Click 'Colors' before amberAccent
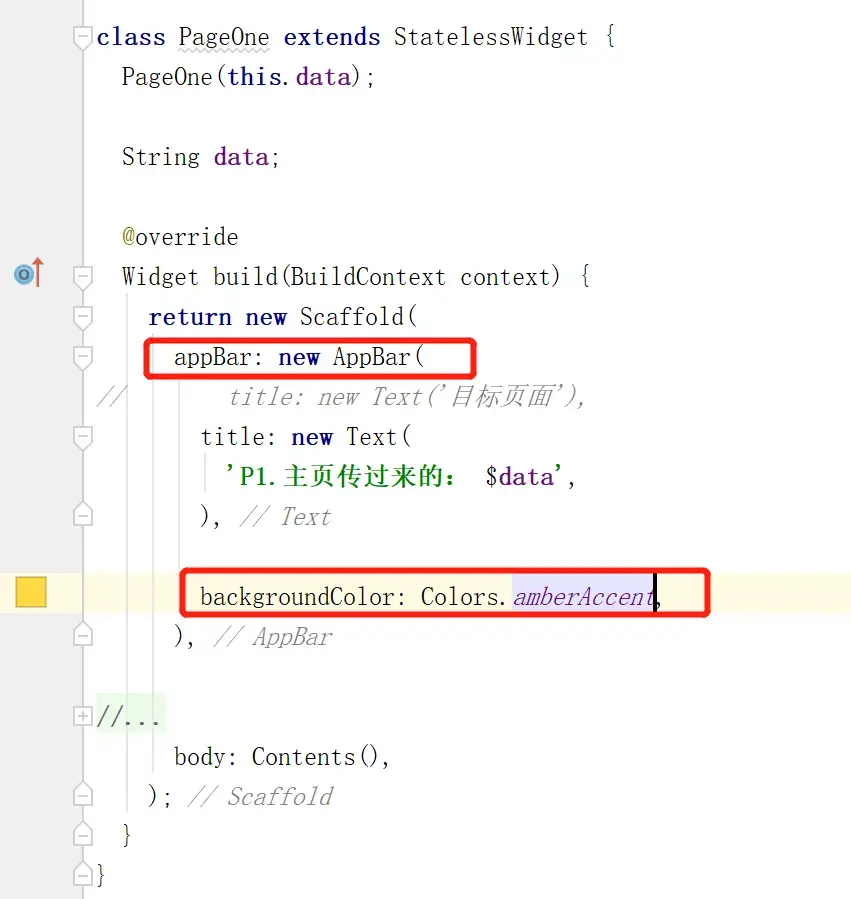 (x=460, y=597)
